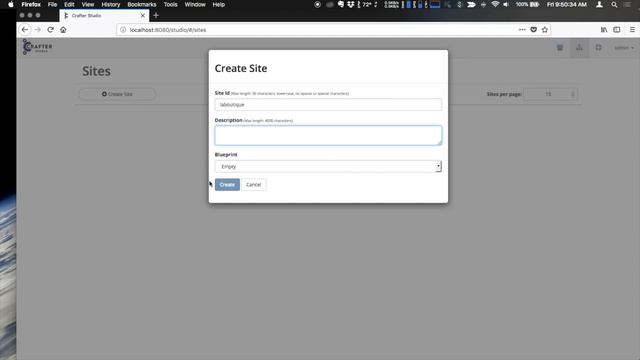The height and width of the screenshot is (360, 640).
Task: Open the Notification Center icon
Action: tap(627, 4)
